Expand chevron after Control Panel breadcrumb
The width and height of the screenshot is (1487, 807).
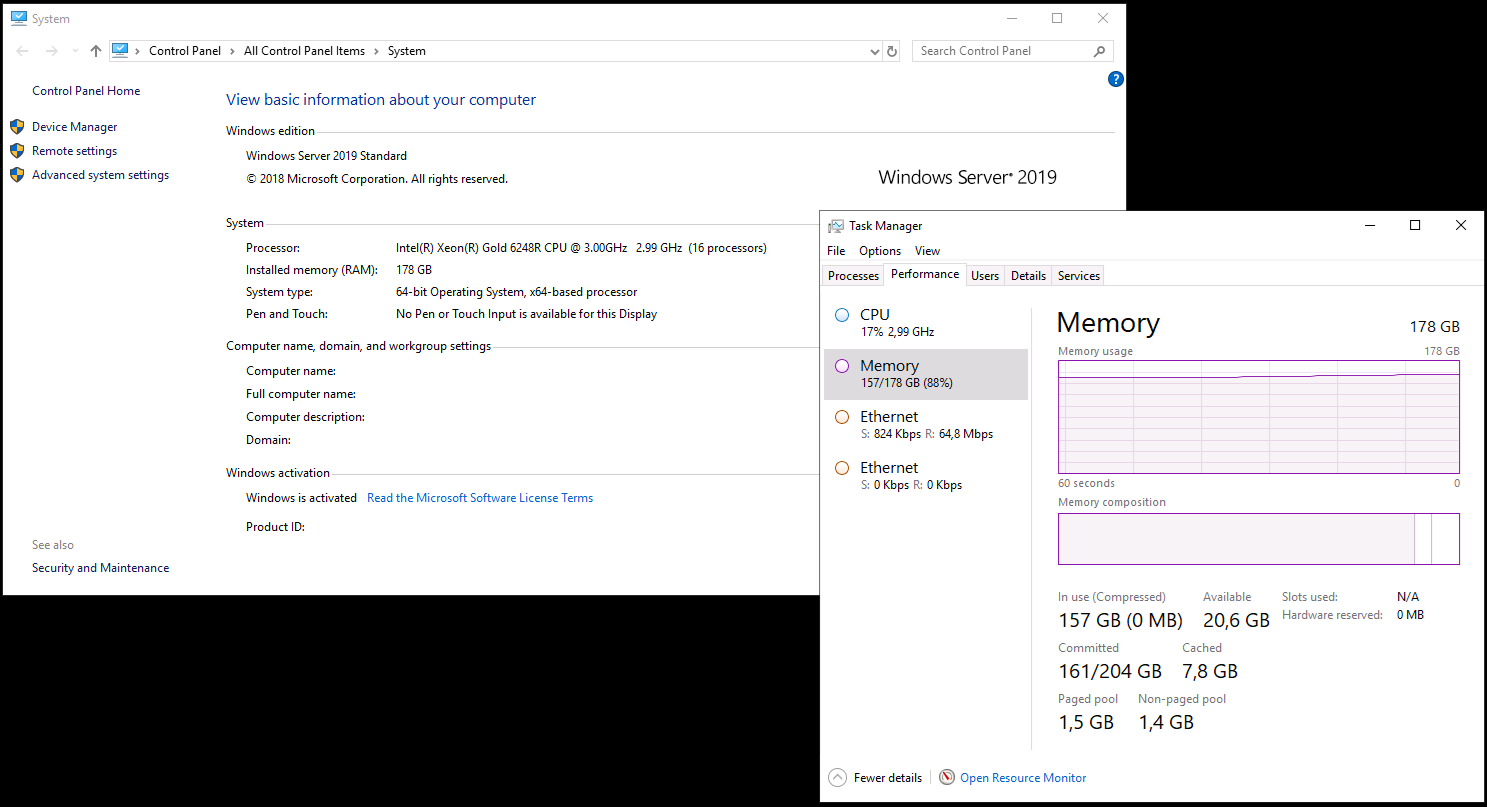click(232, 51)
